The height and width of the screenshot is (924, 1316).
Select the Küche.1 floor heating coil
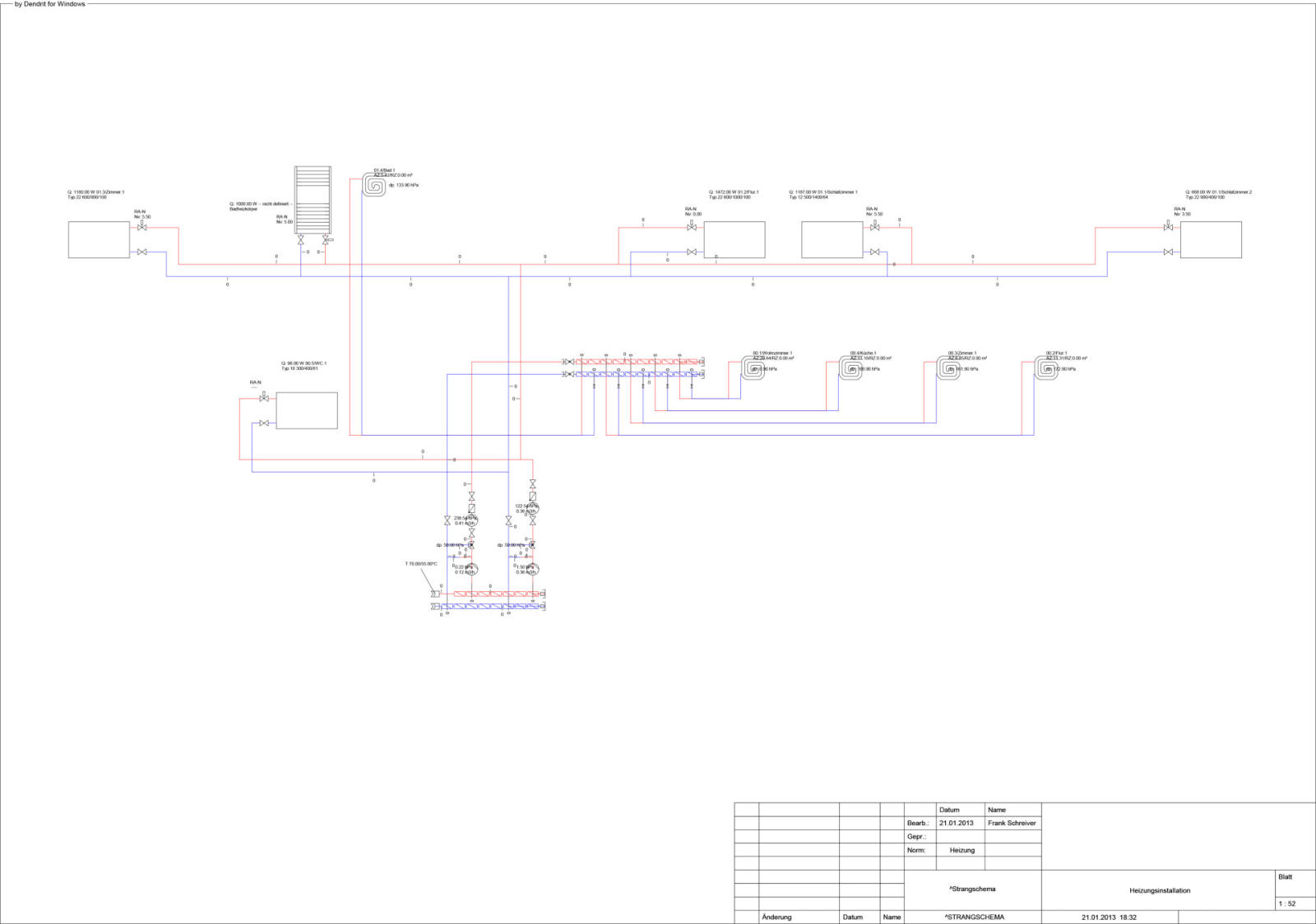pyautogui.click(x=850, y=367)
